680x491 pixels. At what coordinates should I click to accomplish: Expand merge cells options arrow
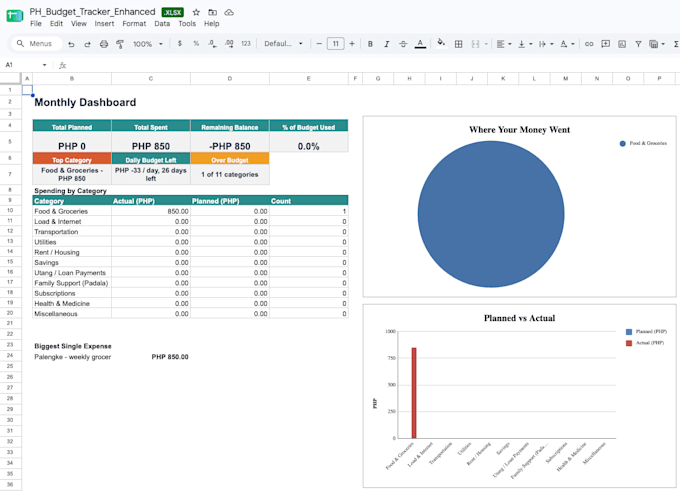pyautogui.click(x=486, y=44)
